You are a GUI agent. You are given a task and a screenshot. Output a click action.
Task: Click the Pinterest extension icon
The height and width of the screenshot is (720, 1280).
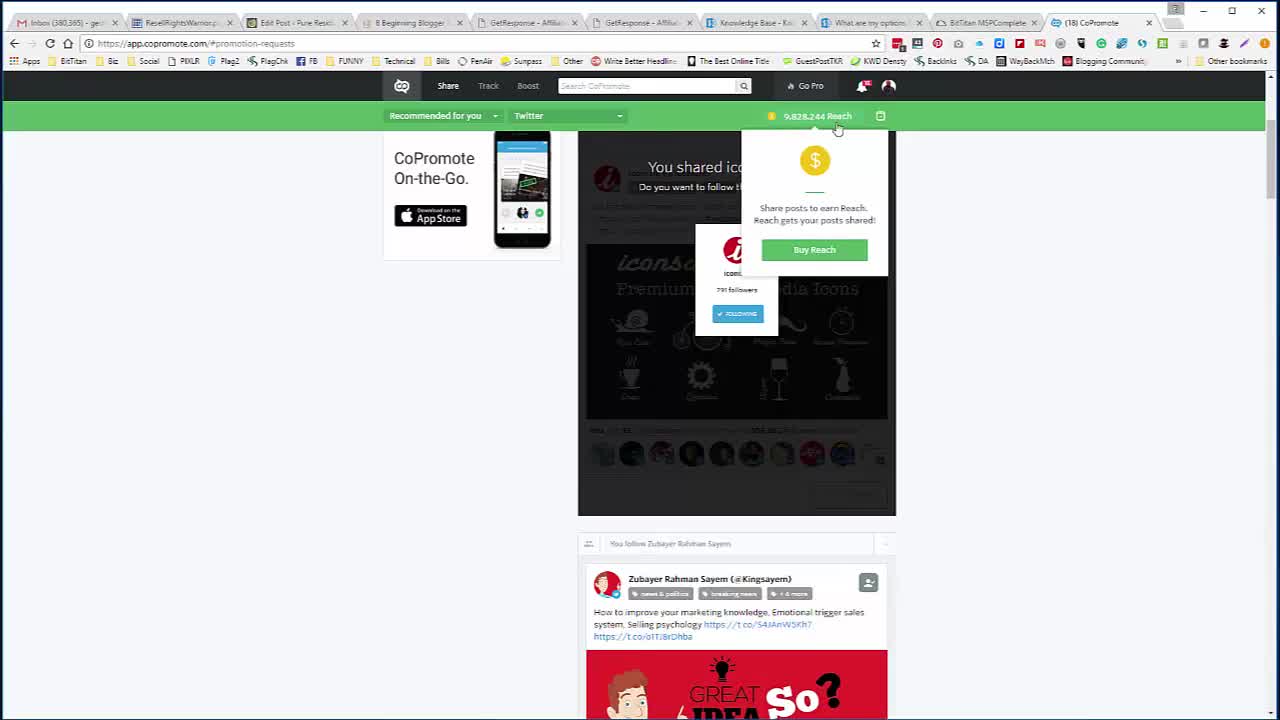(937, 43)
